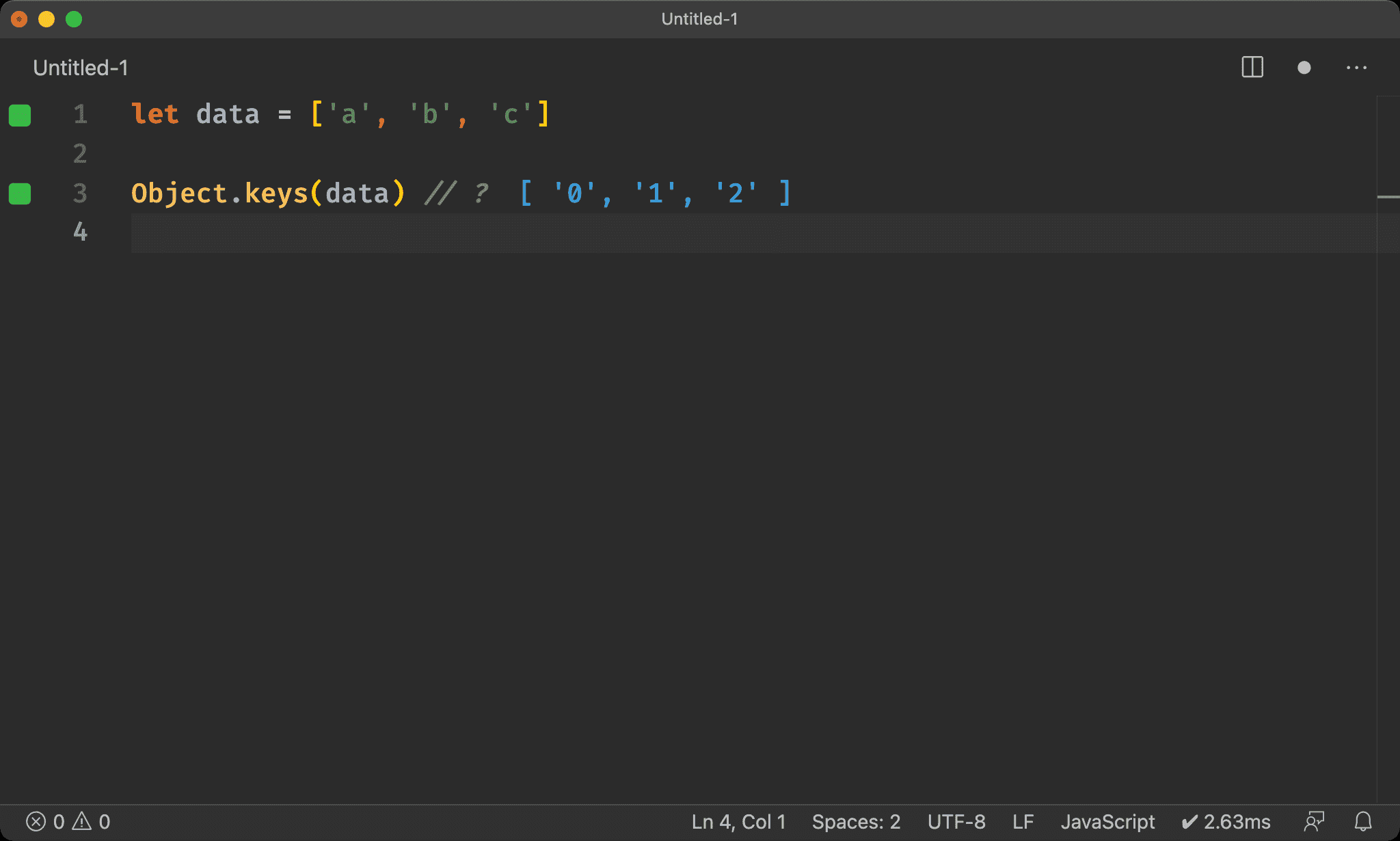Click line number 2 in the gutter

pyautogui.click(x=80, y=154)
